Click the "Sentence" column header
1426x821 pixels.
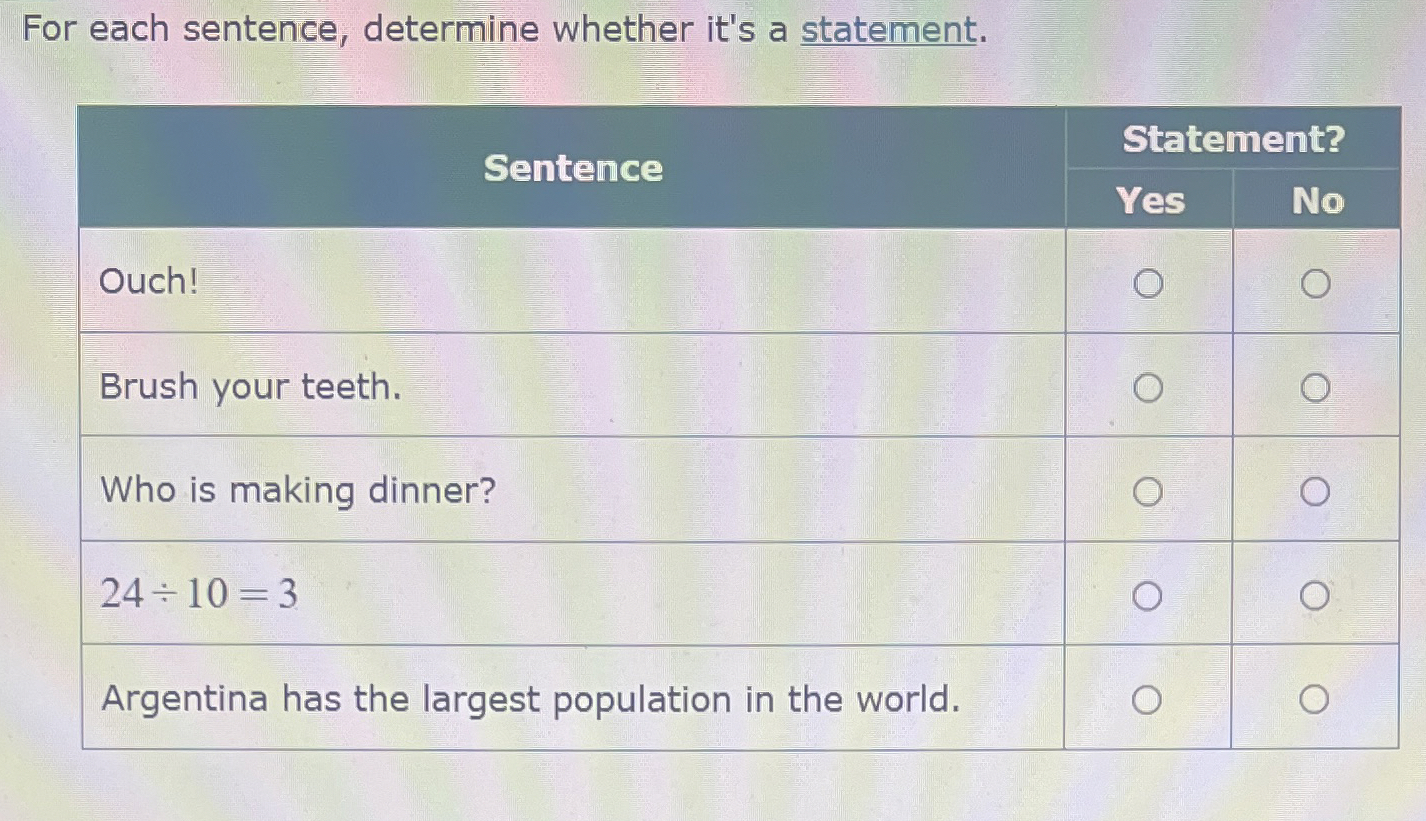point(572,168)
